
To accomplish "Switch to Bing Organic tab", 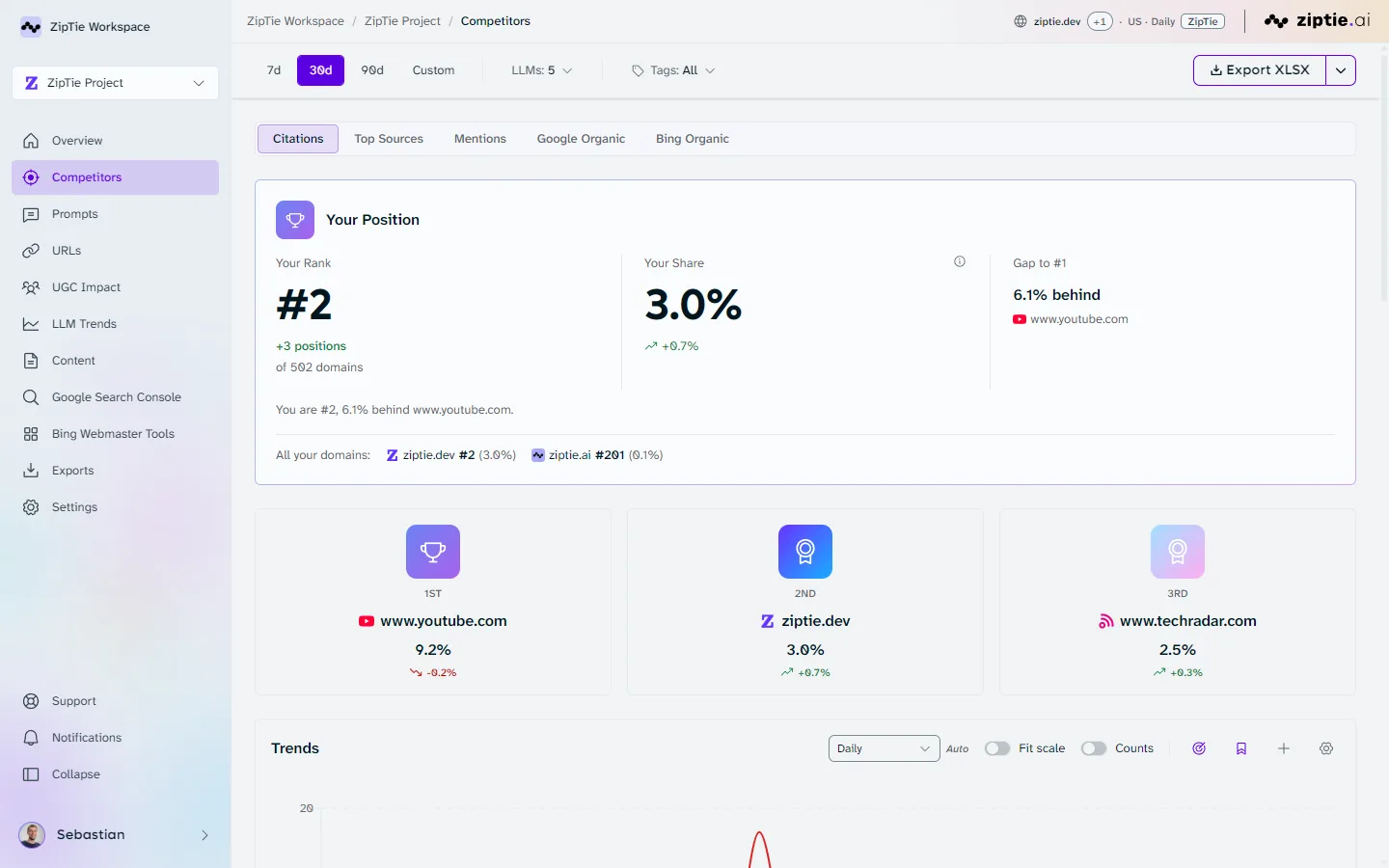I will point(693,139).
